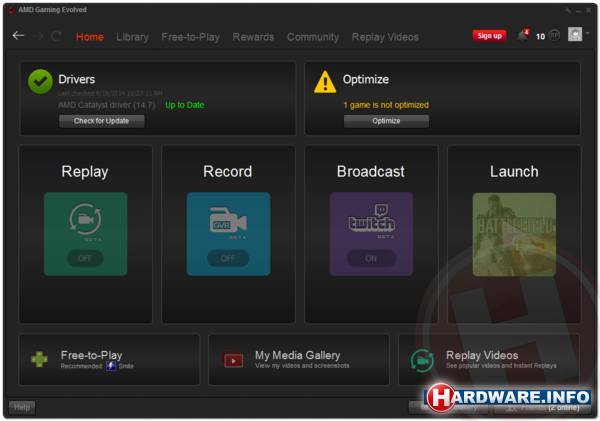Open the recommended Smite game icon
Image resolution: width=600 pixels, height=421 pixels.
click(x=111, y=366)
